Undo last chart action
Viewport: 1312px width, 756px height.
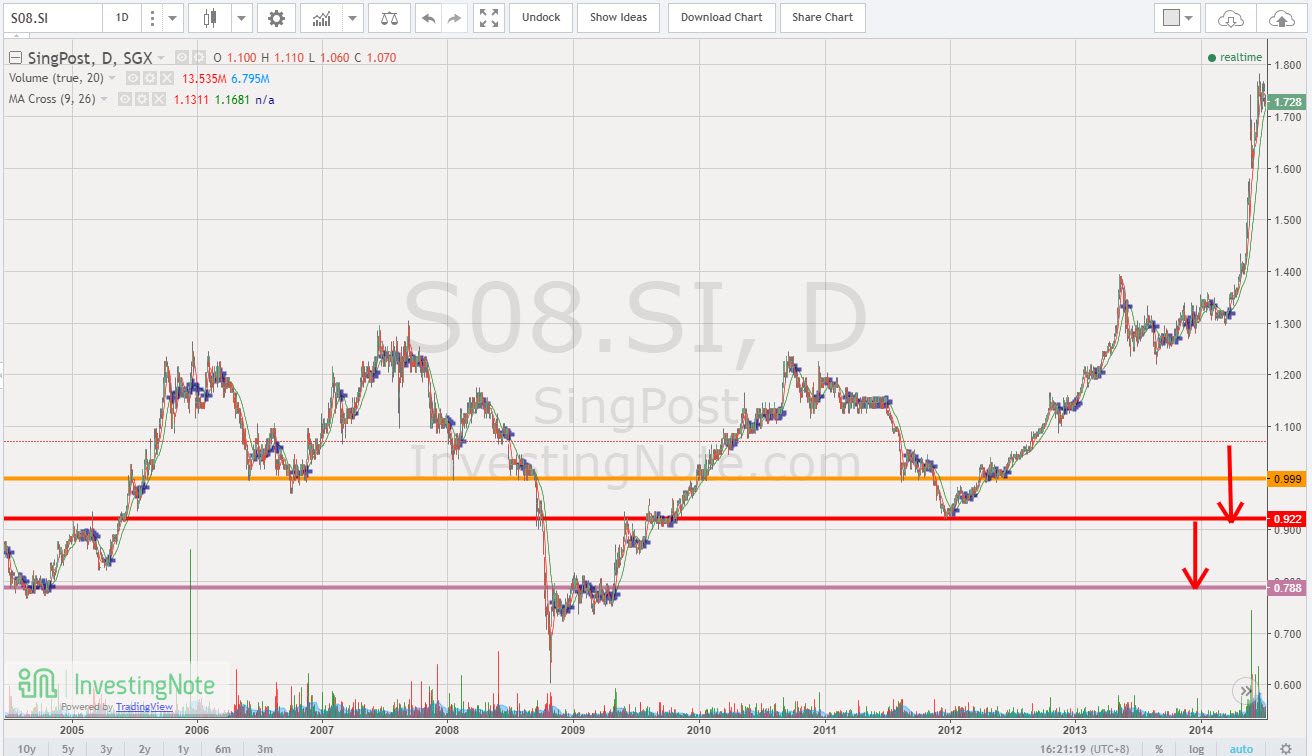click(428, 17)
